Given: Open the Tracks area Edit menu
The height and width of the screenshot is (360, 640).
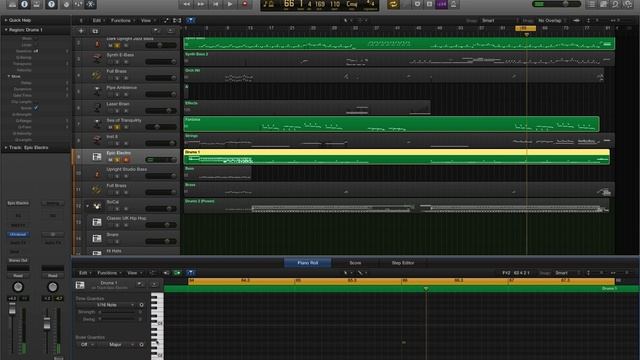Looking at the screenshot, I should pyautogui.click(x=97, y=20).
